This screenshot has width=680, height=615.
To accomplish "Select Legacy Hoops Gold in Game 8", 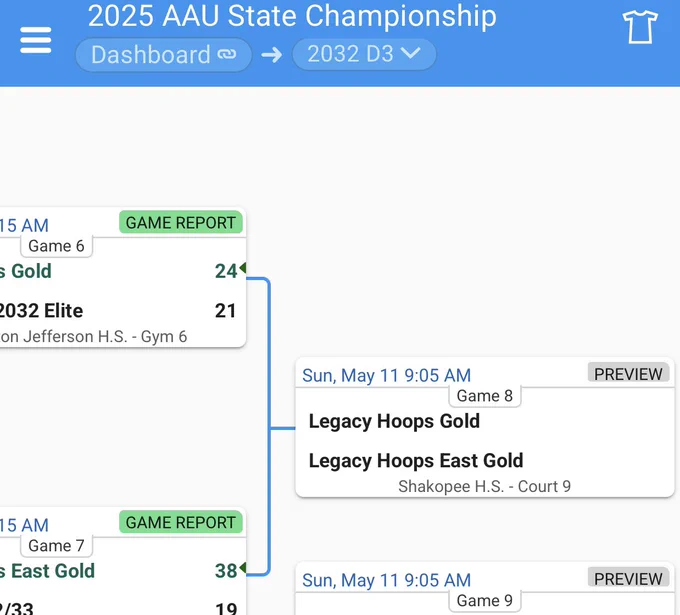I will tap(394, 421).
